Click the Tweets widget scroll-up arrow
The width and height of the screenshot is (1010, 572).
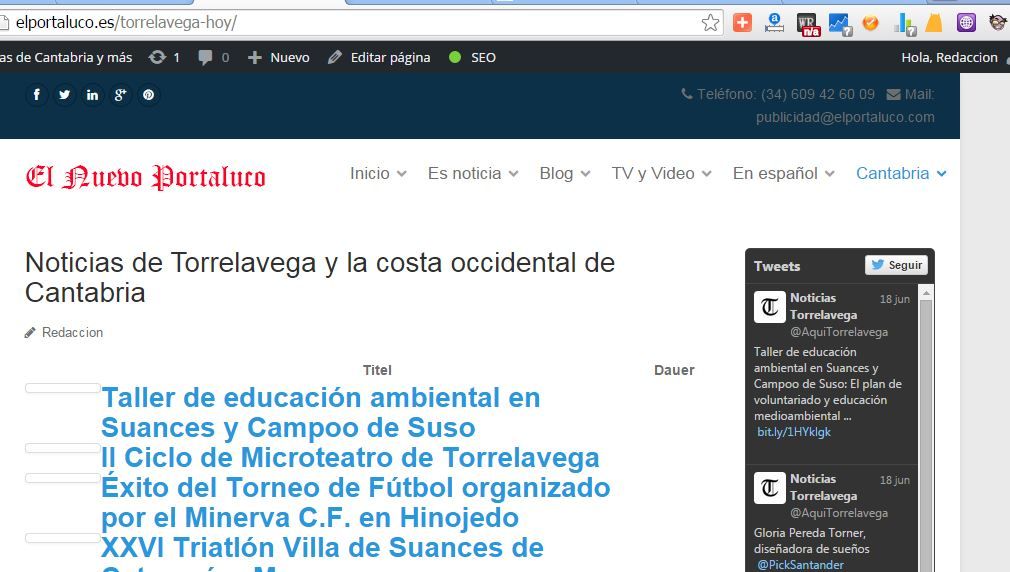click(x=926, y=293)
